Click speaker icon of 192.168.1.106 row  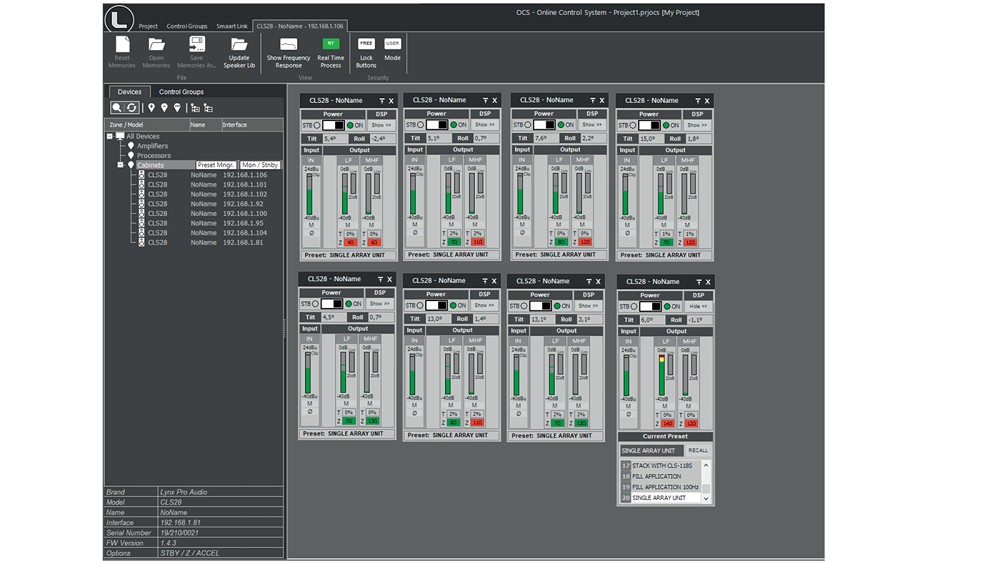[142, 175]
